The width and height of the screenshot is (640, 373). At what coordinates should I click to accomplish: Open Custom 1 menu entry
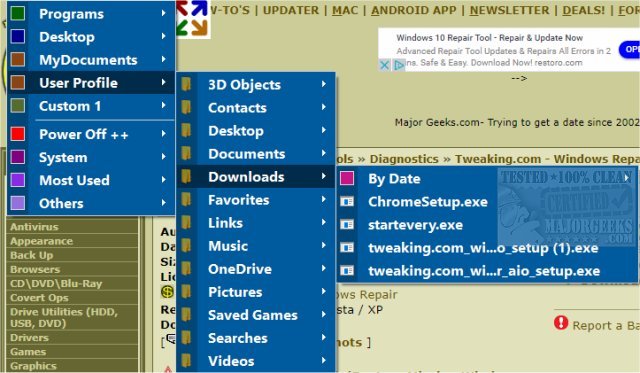91,106
